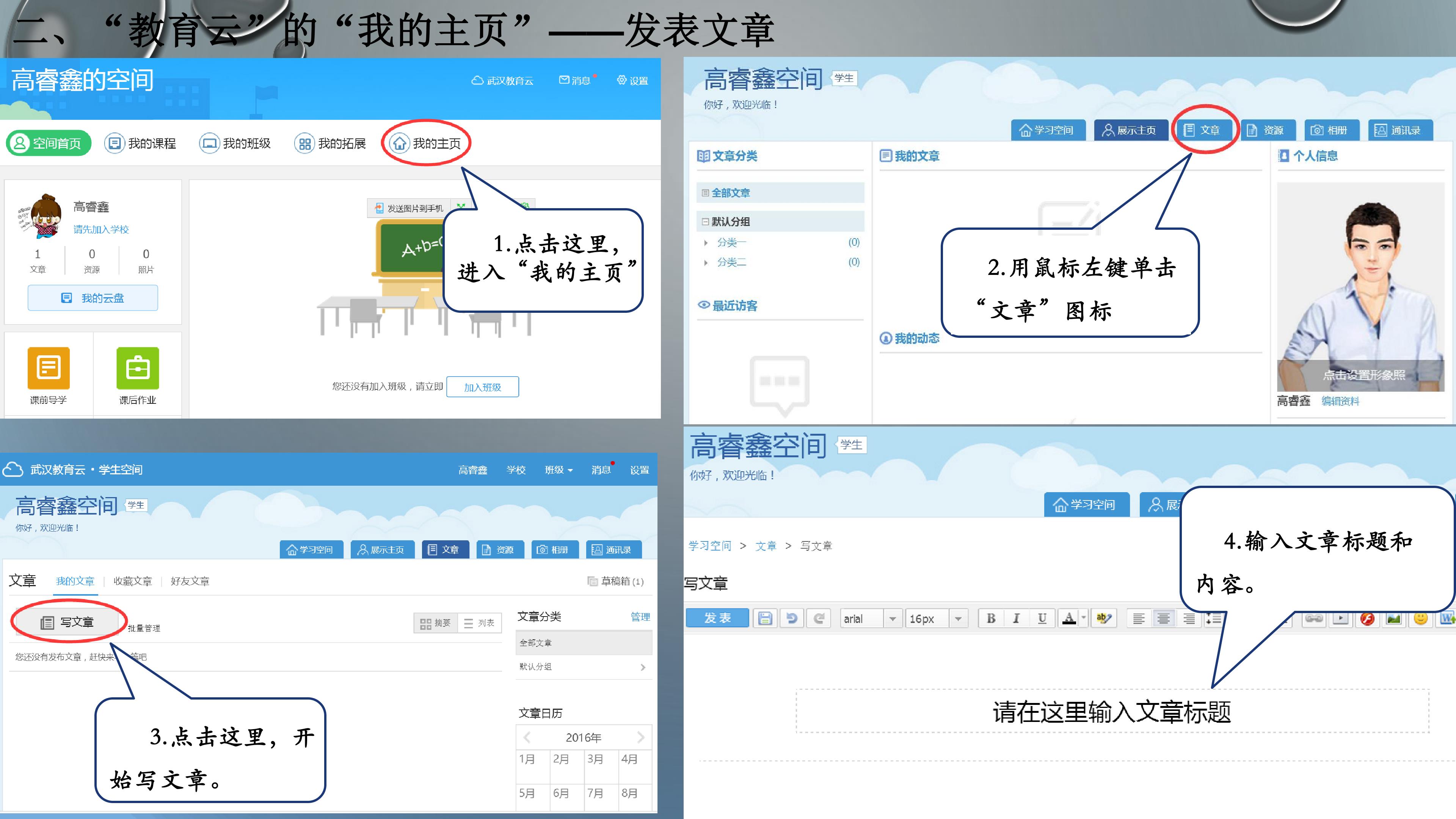
Task: Switch to 我的主页 tab in space navigation
Action: 426,144
